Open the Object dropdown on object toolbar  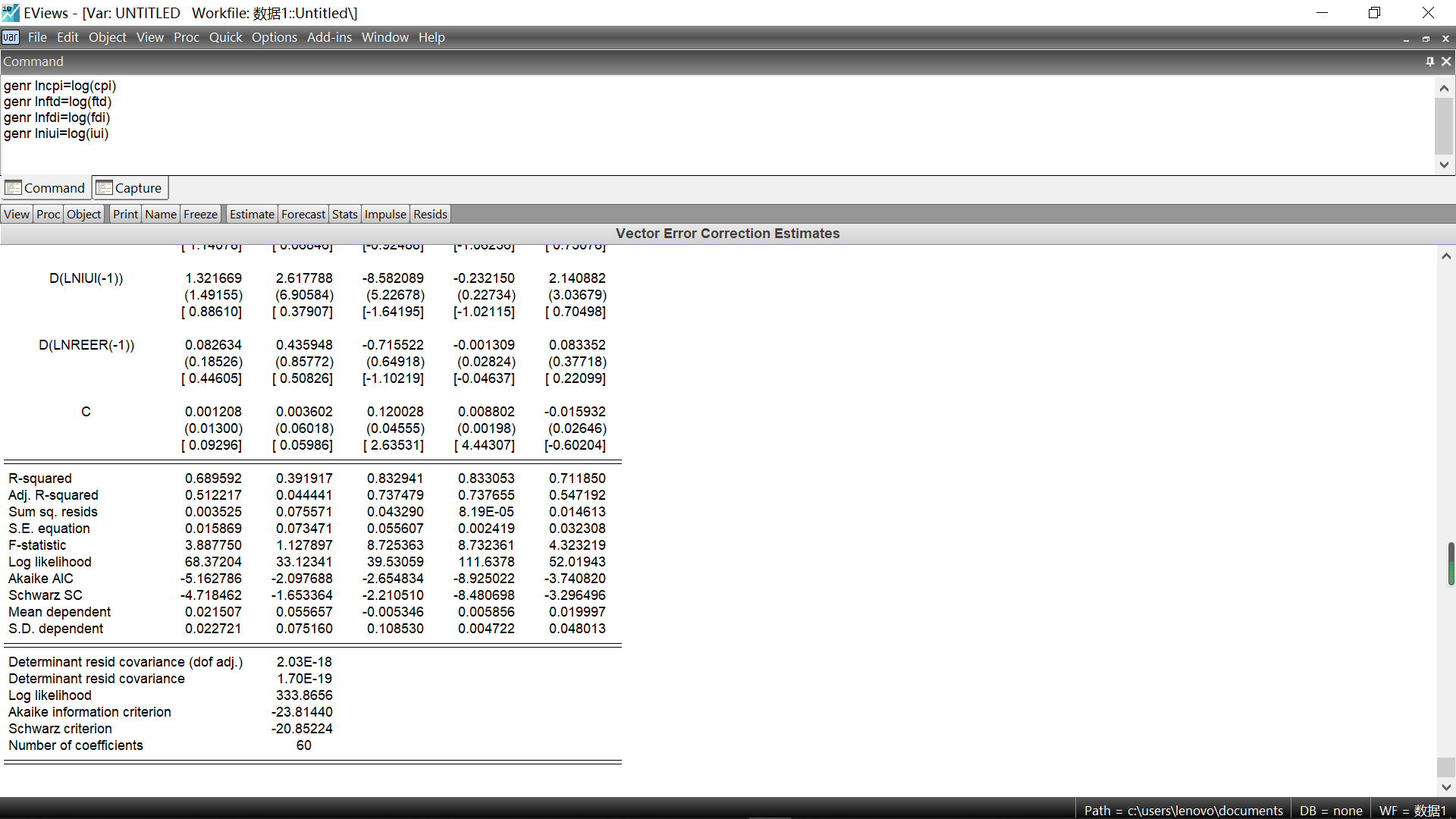(83, 215)
